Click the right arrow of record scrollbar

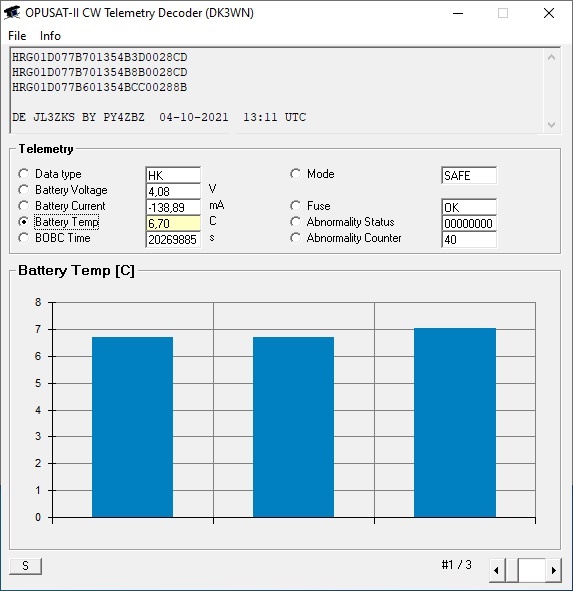553,570
